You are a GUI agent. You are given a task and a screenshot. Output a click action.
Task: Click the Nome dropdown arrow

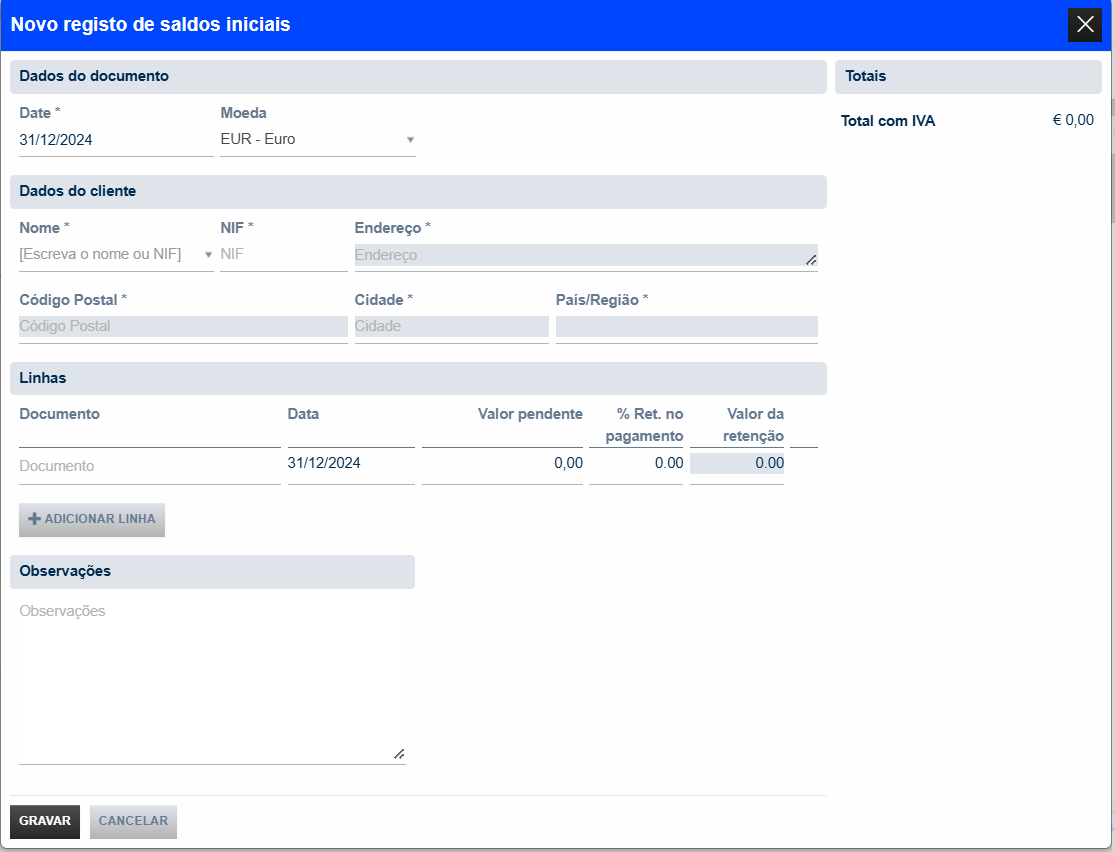point(208,255)
